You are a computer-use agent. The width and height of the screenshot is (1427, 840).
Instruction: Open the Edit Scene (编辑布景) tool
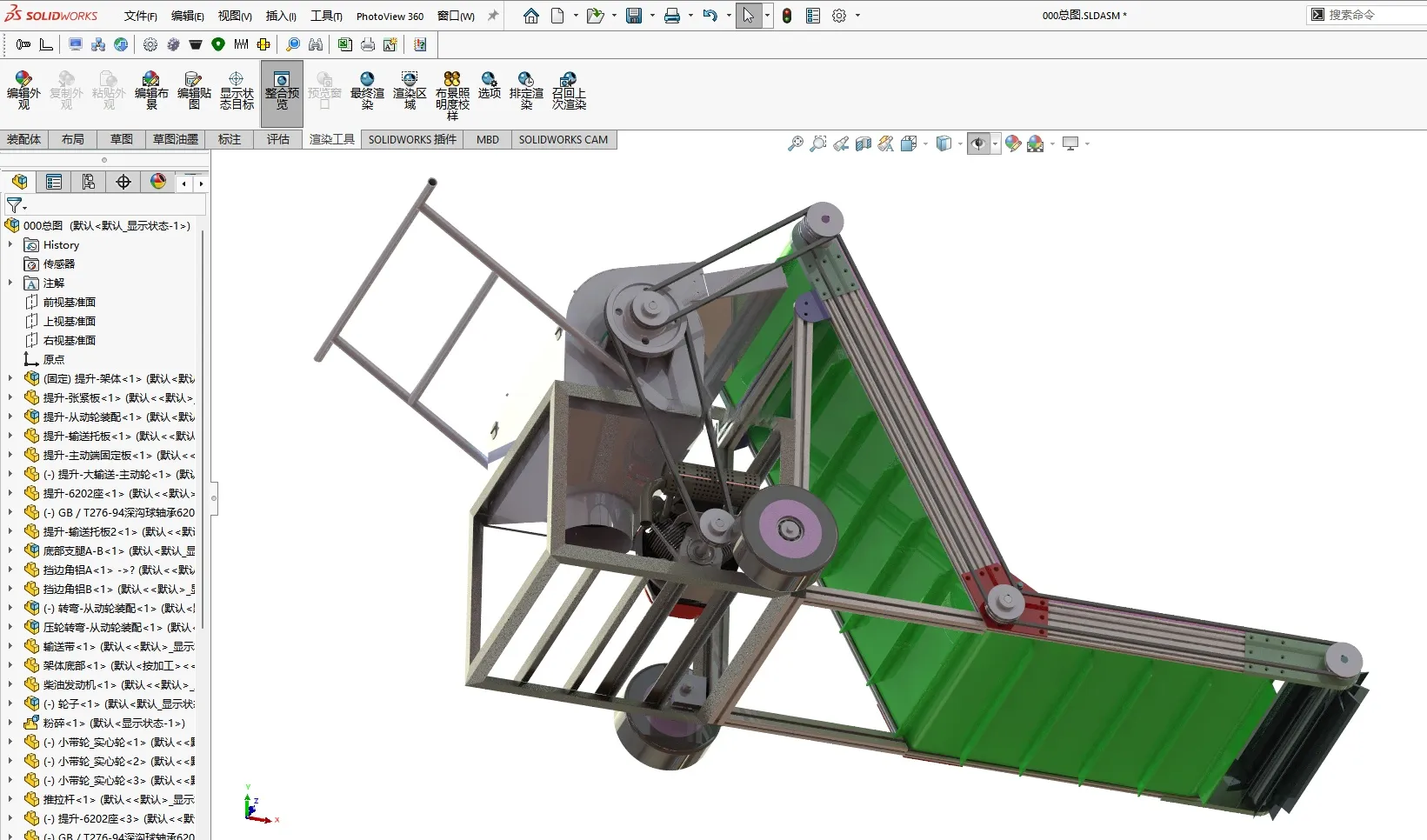click(x=151, y=90)
